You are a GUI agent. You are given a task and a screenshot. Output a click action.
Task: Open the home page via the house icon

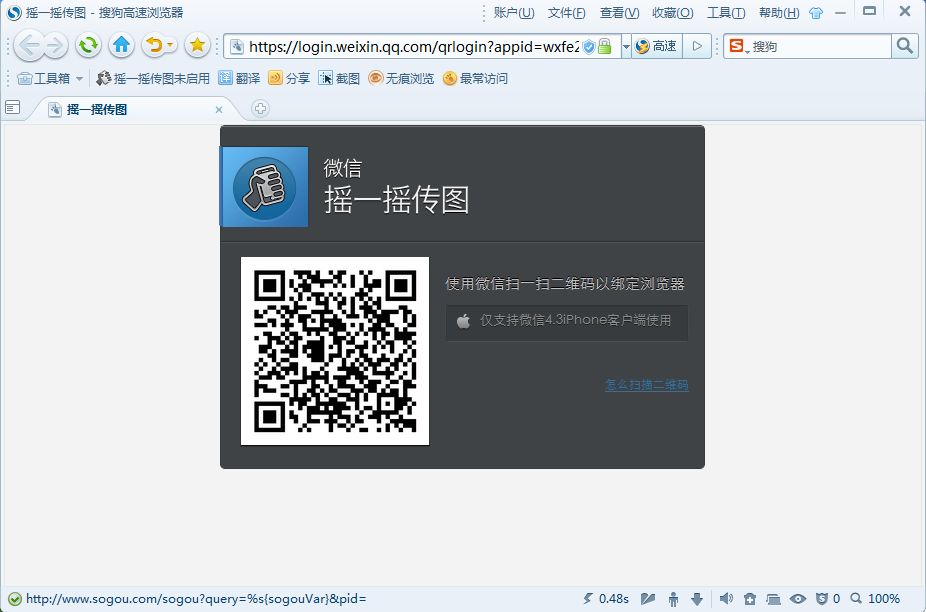click(x=122, y=45)
